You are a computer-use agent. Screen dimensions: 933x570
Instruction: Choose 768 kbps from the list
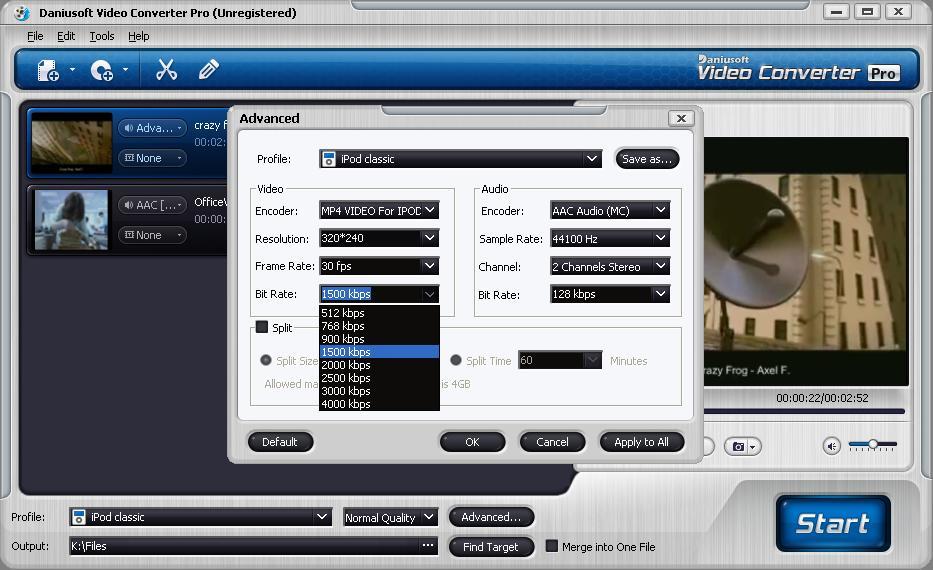coord(379,326)
